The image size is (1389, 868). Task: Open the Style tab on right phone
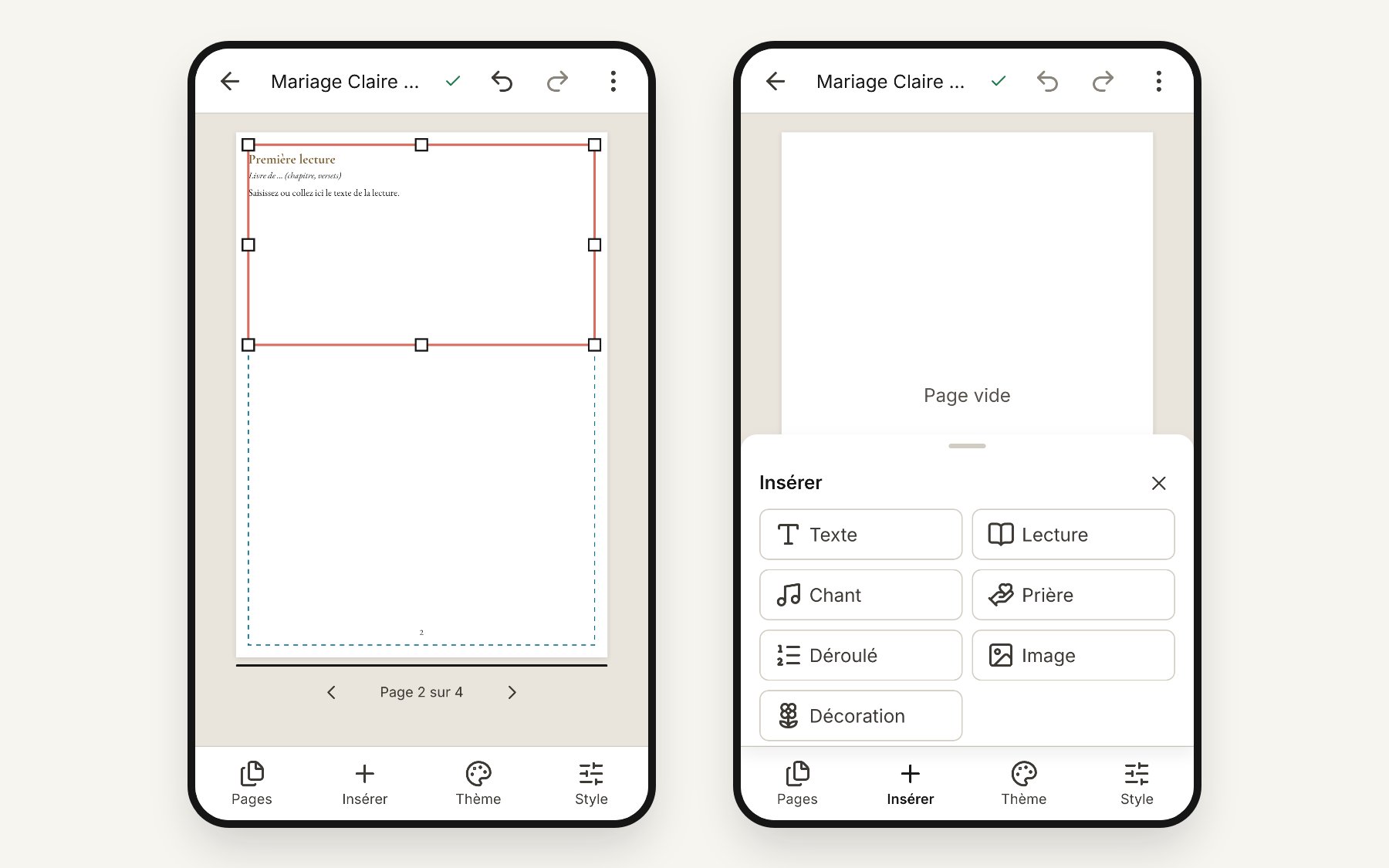point(1137,783)
